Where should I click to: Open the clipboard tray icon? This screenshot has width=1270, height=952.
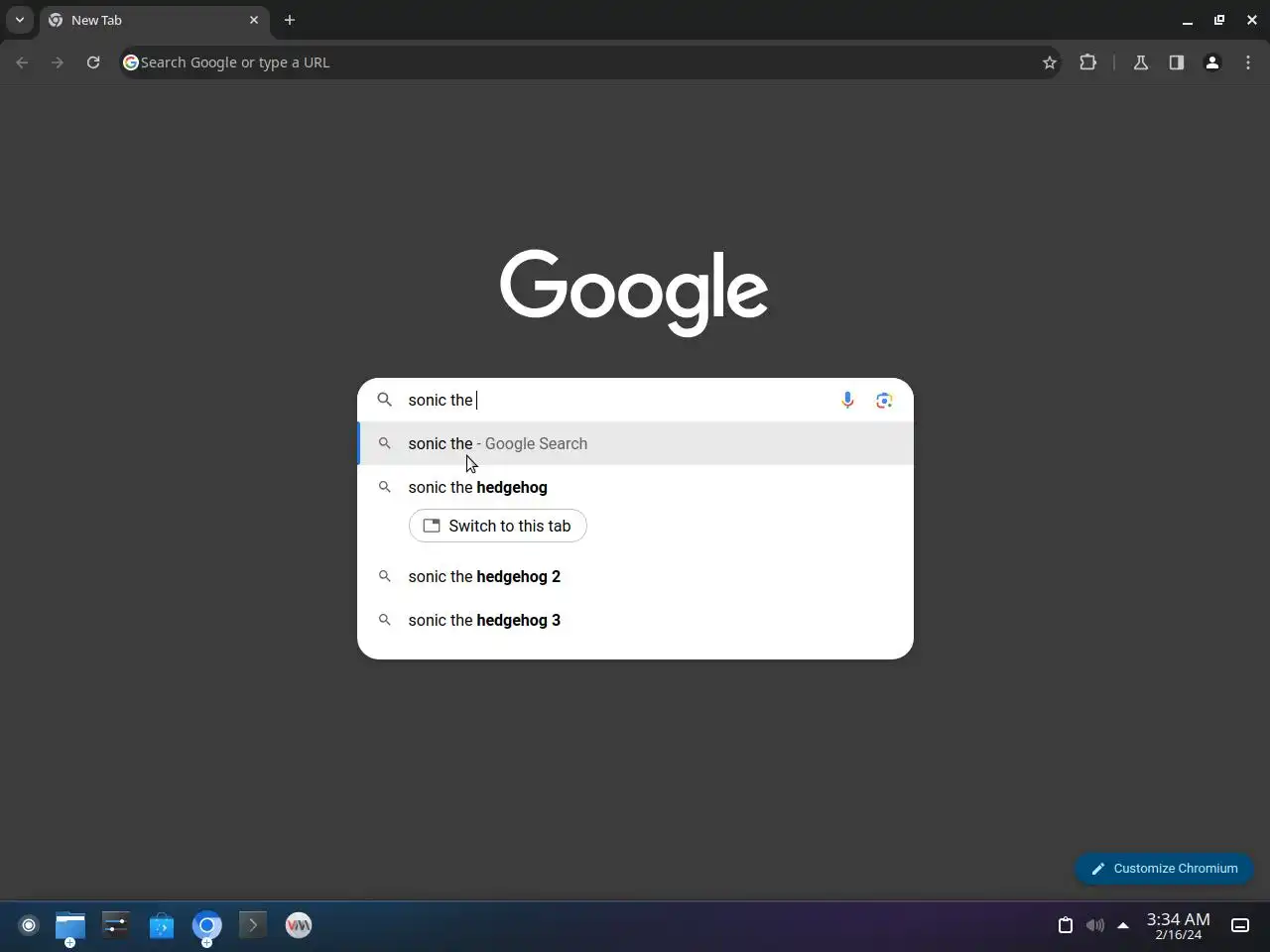coord(1066,925)
